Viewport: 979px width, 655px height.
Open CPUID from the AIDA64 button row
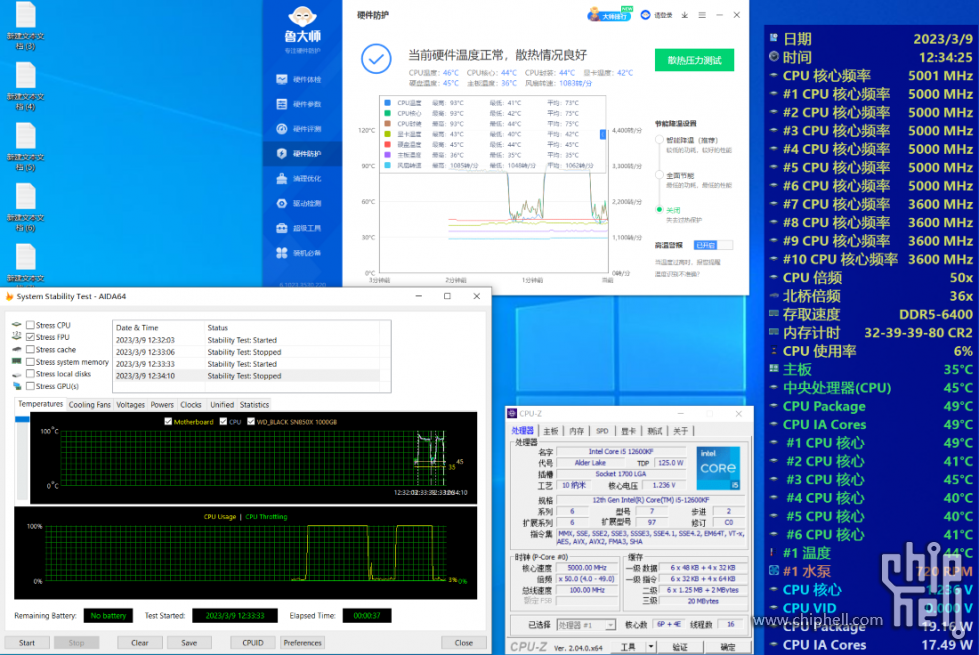coord(253,643)
